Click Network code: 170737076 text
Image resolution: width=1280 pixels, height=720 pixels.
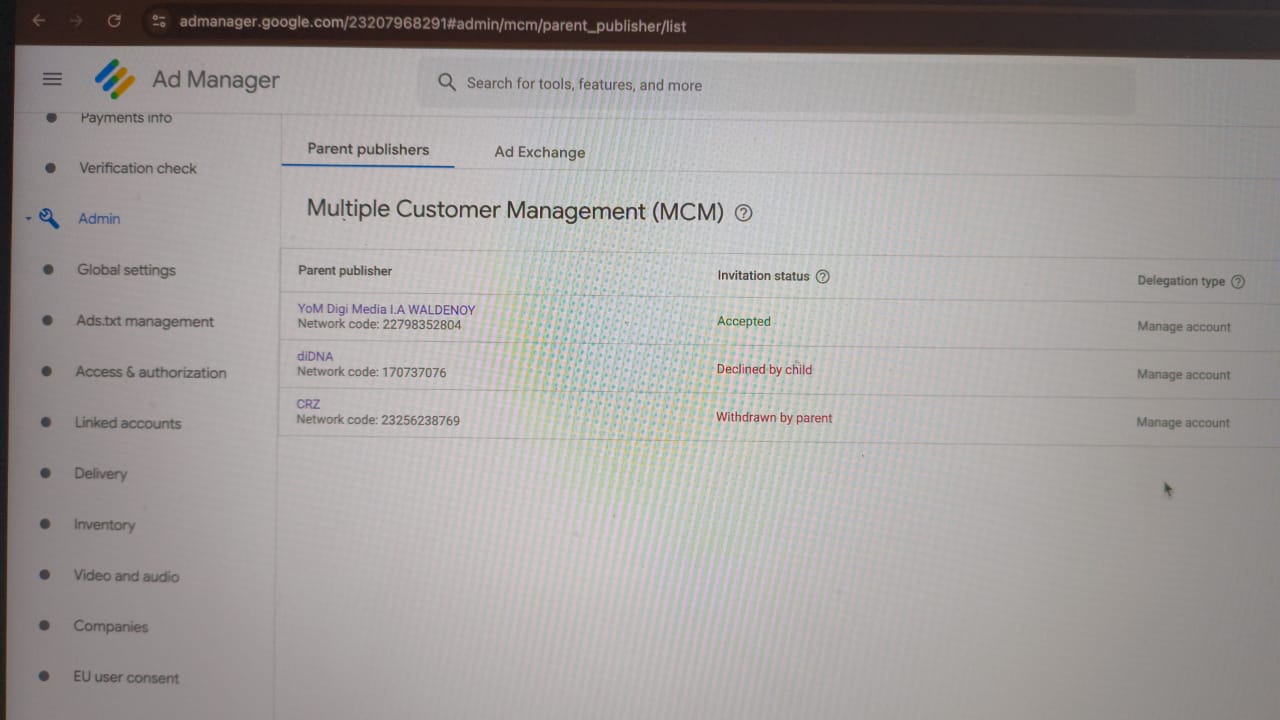click(372, 372)
